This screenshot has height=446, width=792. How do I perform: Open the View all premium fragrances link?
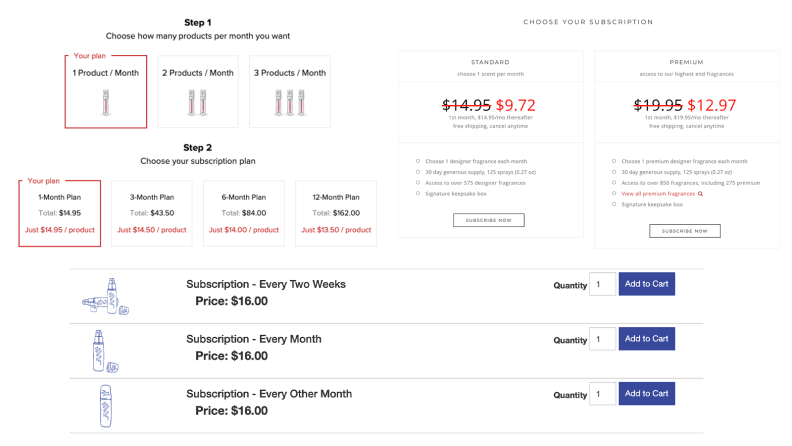click(x=658, y=194)
